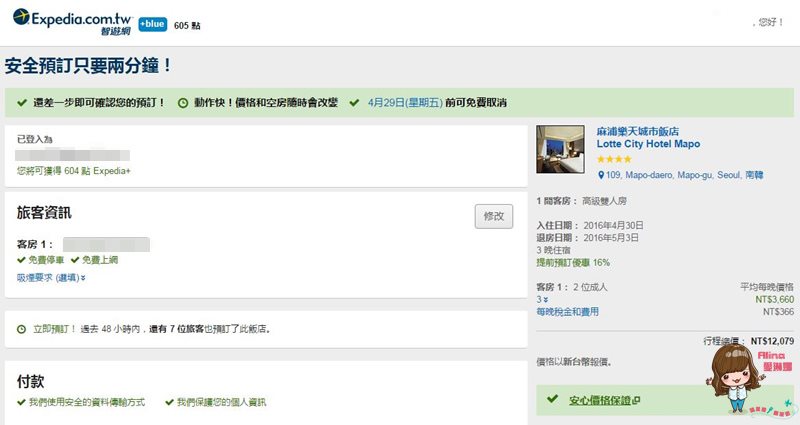Click the checkmark beside 還差一步即可確認您的預訂
Viewport: 800px width, 425px height.
[22, 103]
